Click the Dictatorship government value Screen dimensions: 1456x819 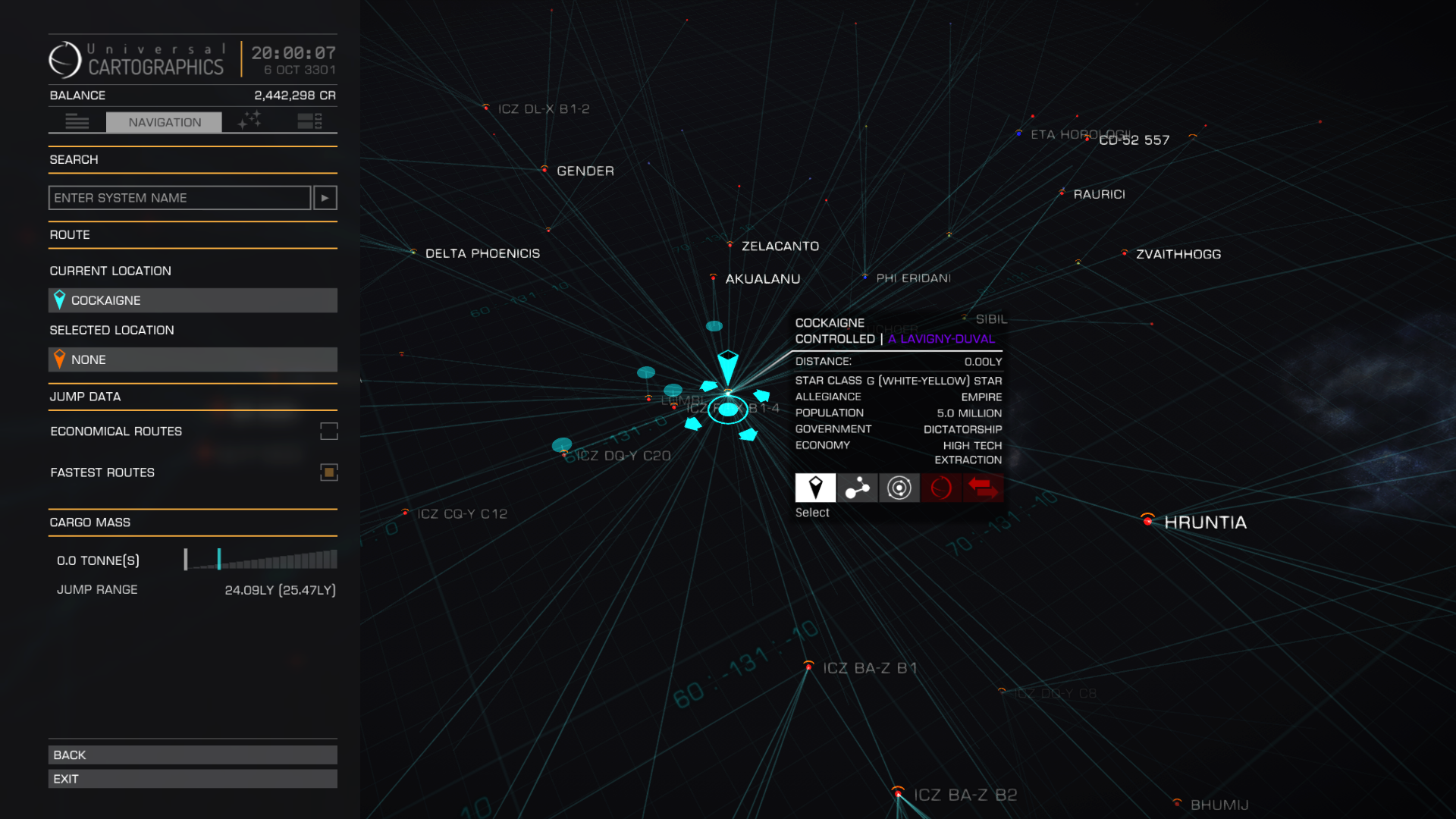pyautogui.click(x=962, y=429)
